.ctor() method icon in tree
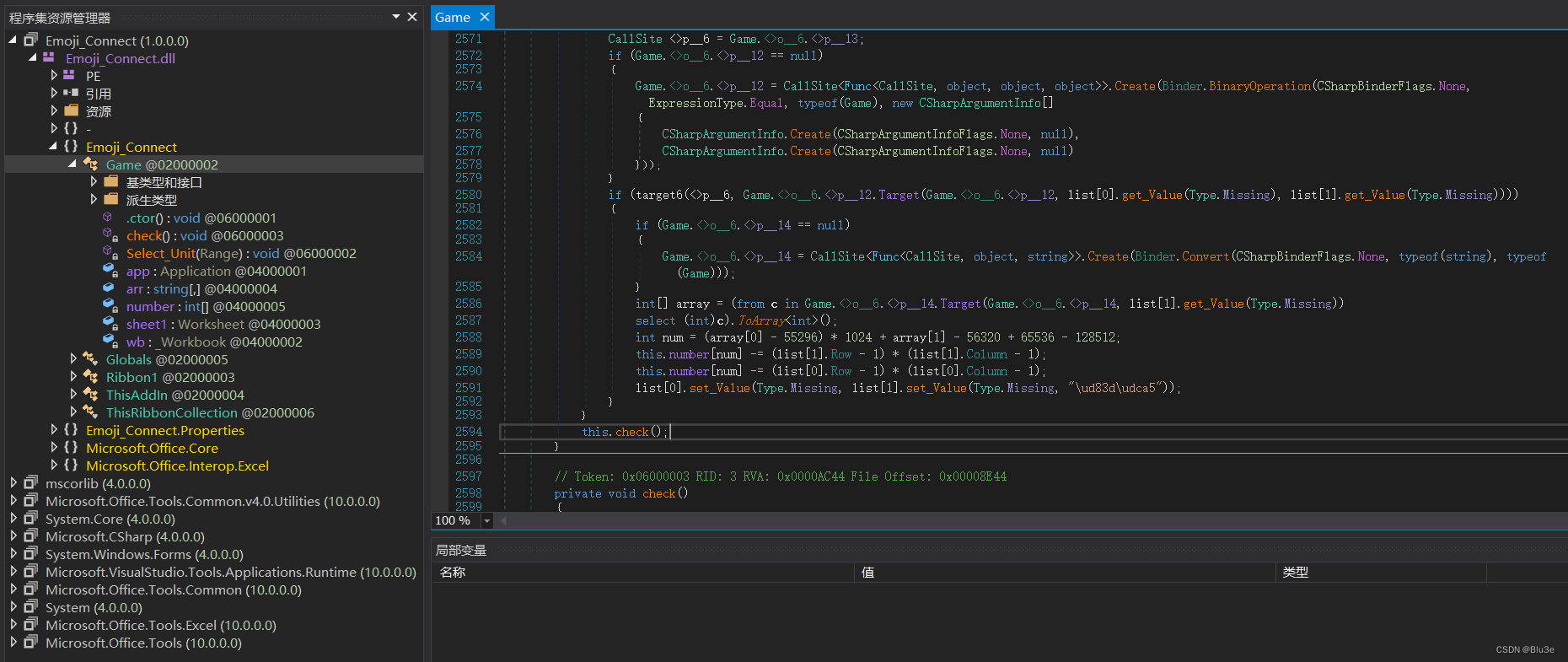Screen dimensions: 1568x662 [108, 218]
